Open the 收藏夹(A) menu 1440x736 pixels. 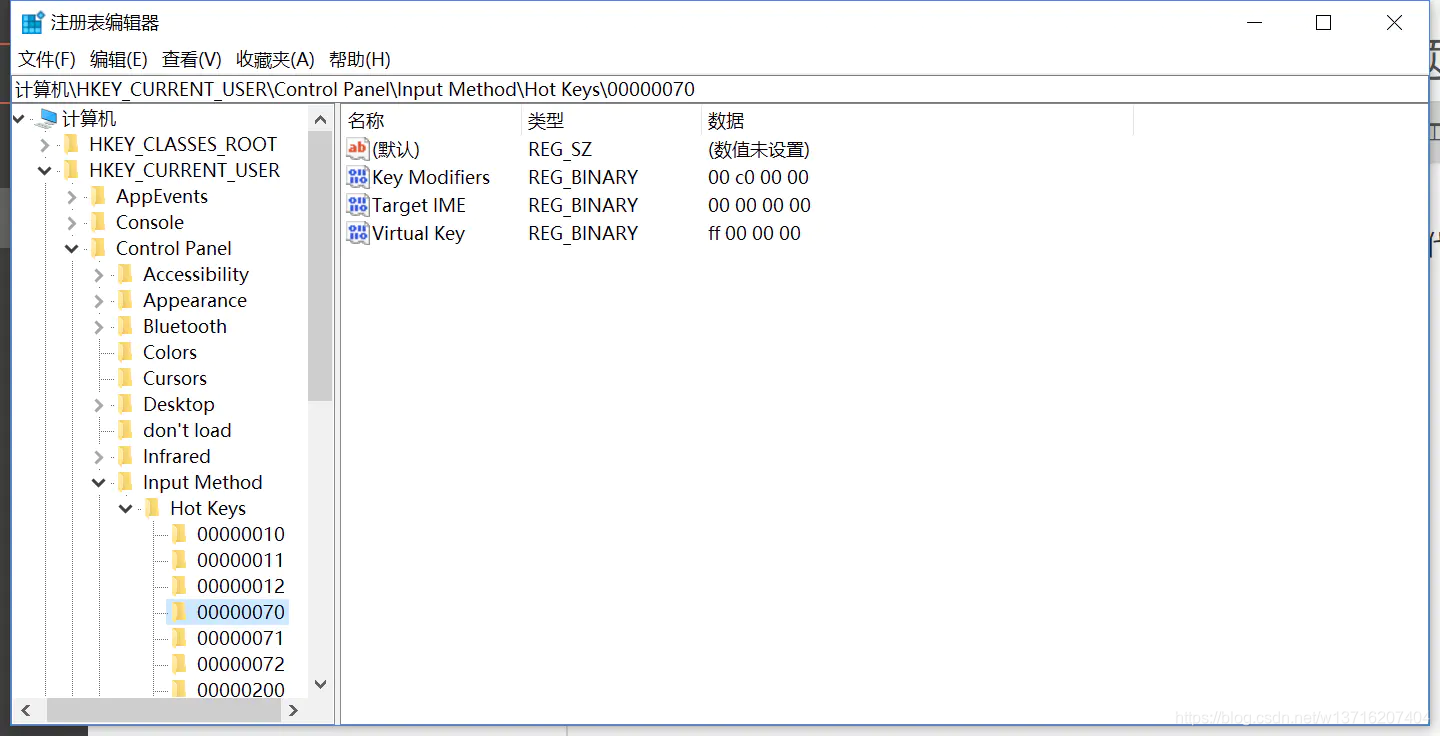(273, 59)
